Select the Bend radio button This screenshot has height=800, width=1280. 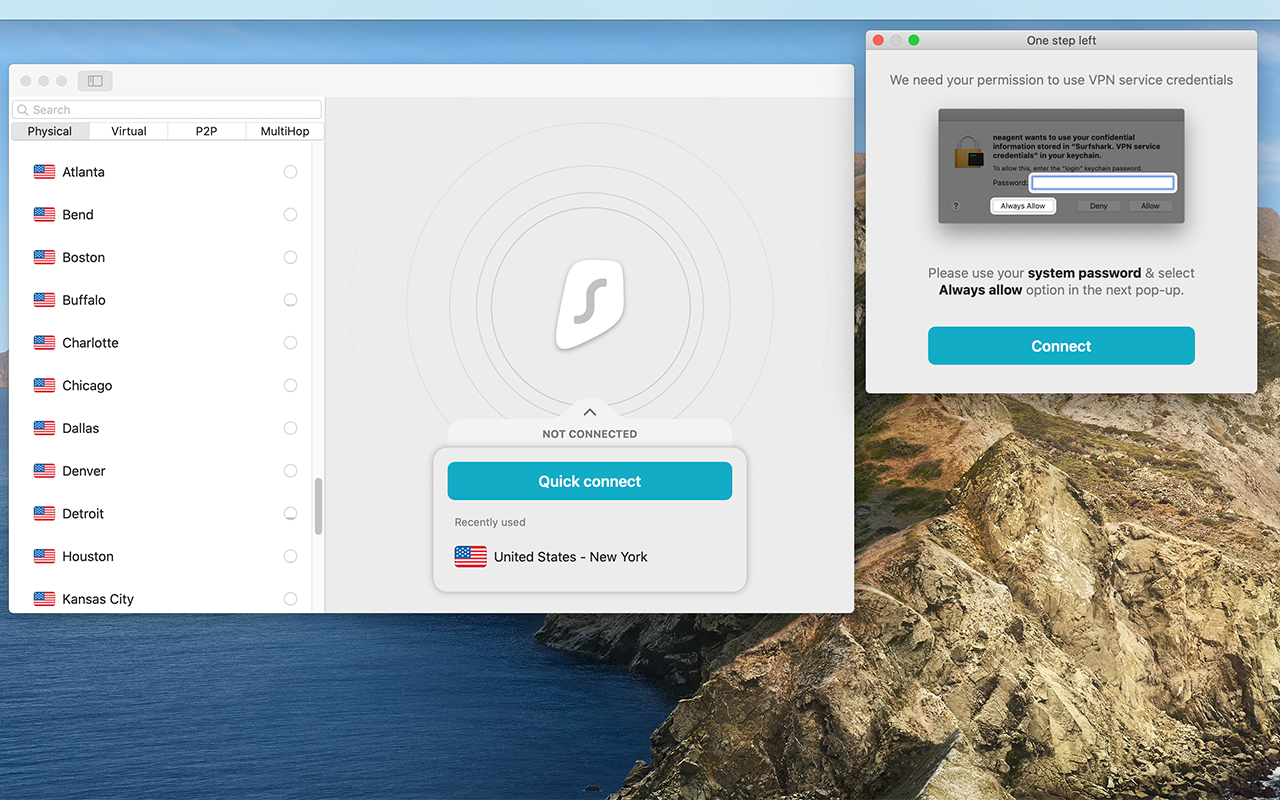click(290, 215)
